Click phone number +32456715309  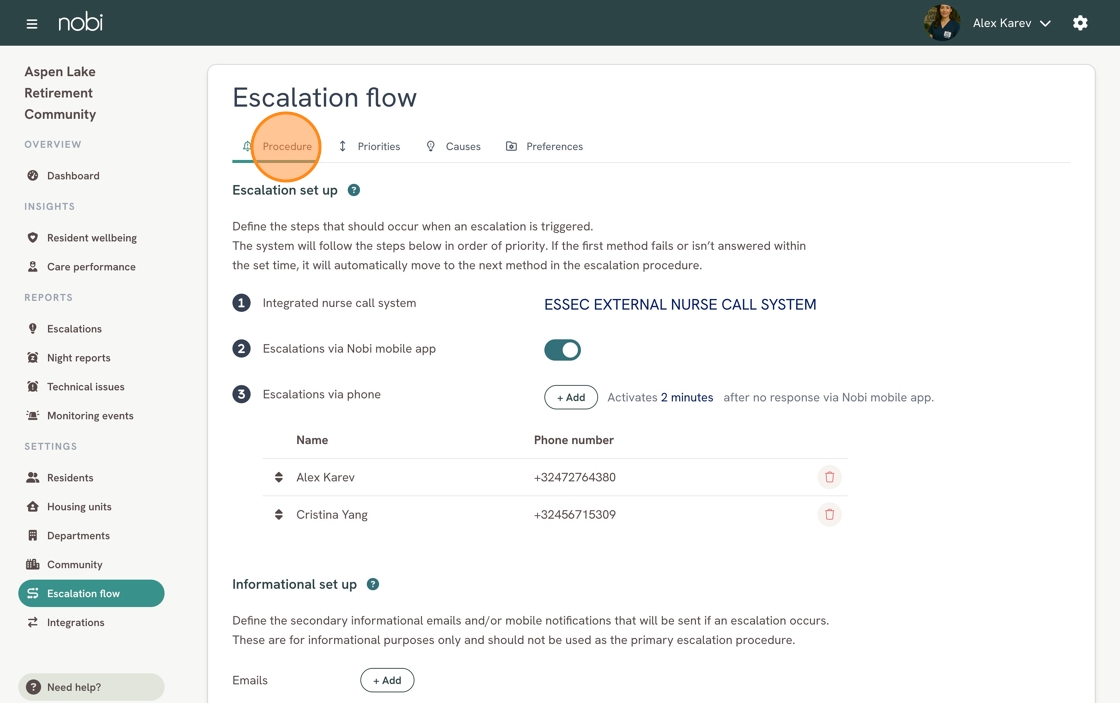574,514
